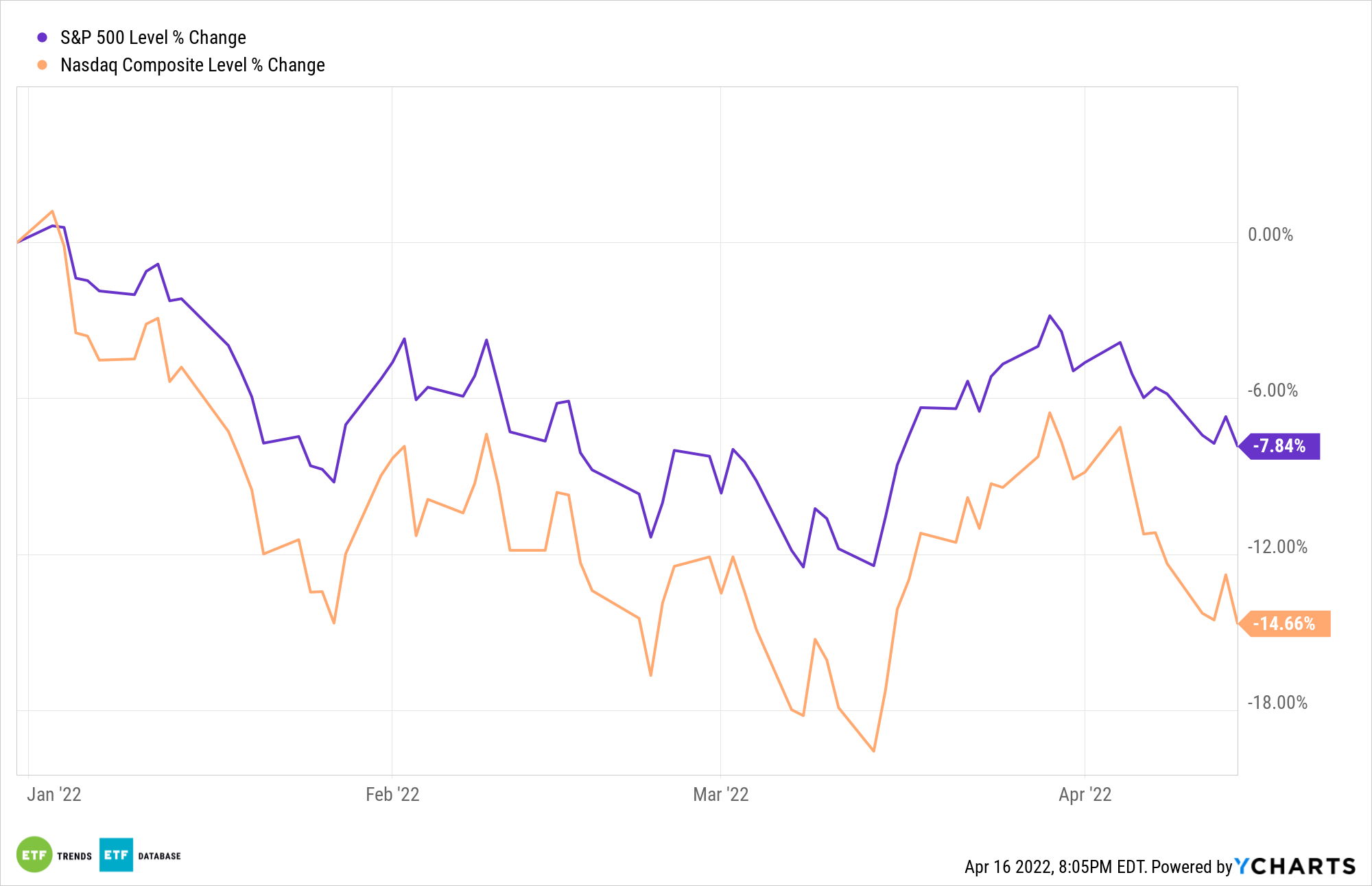
Task: Click the -6.00% y-axis label
Action: 1273,390
